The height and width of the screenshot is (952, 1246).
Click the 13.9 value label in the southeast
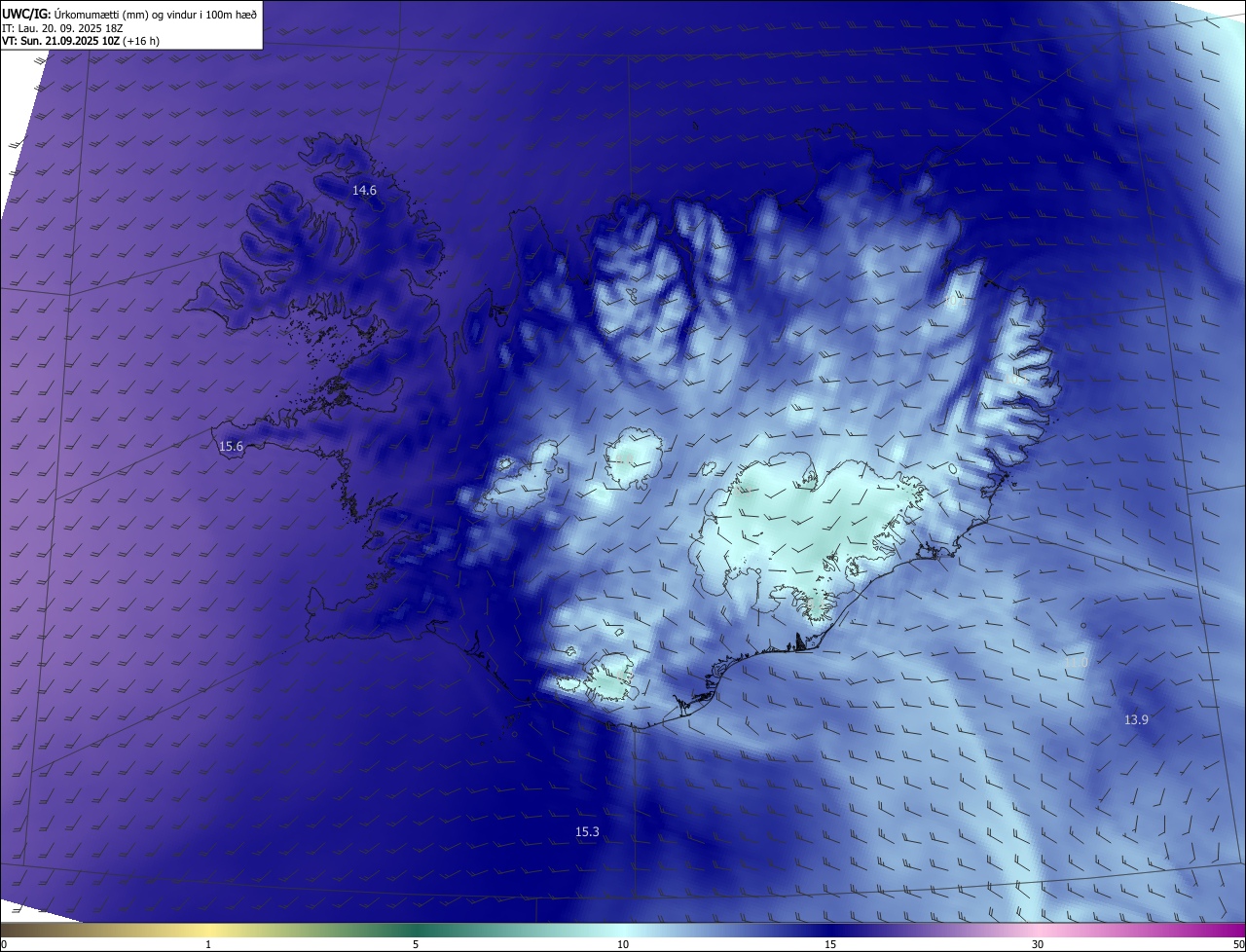click(1136, 720)
